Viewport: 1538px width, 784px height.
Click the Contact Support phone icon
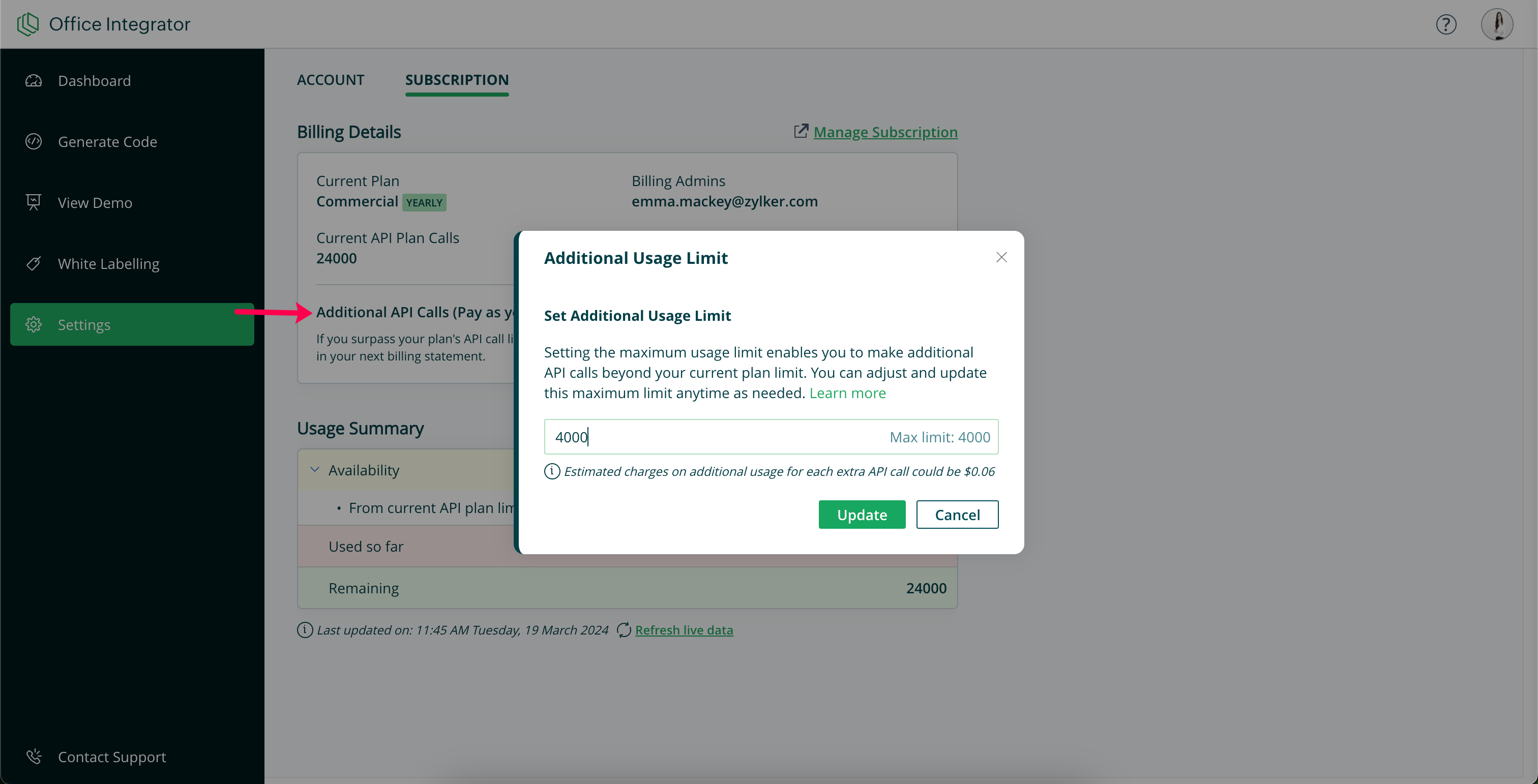point(34,757)
